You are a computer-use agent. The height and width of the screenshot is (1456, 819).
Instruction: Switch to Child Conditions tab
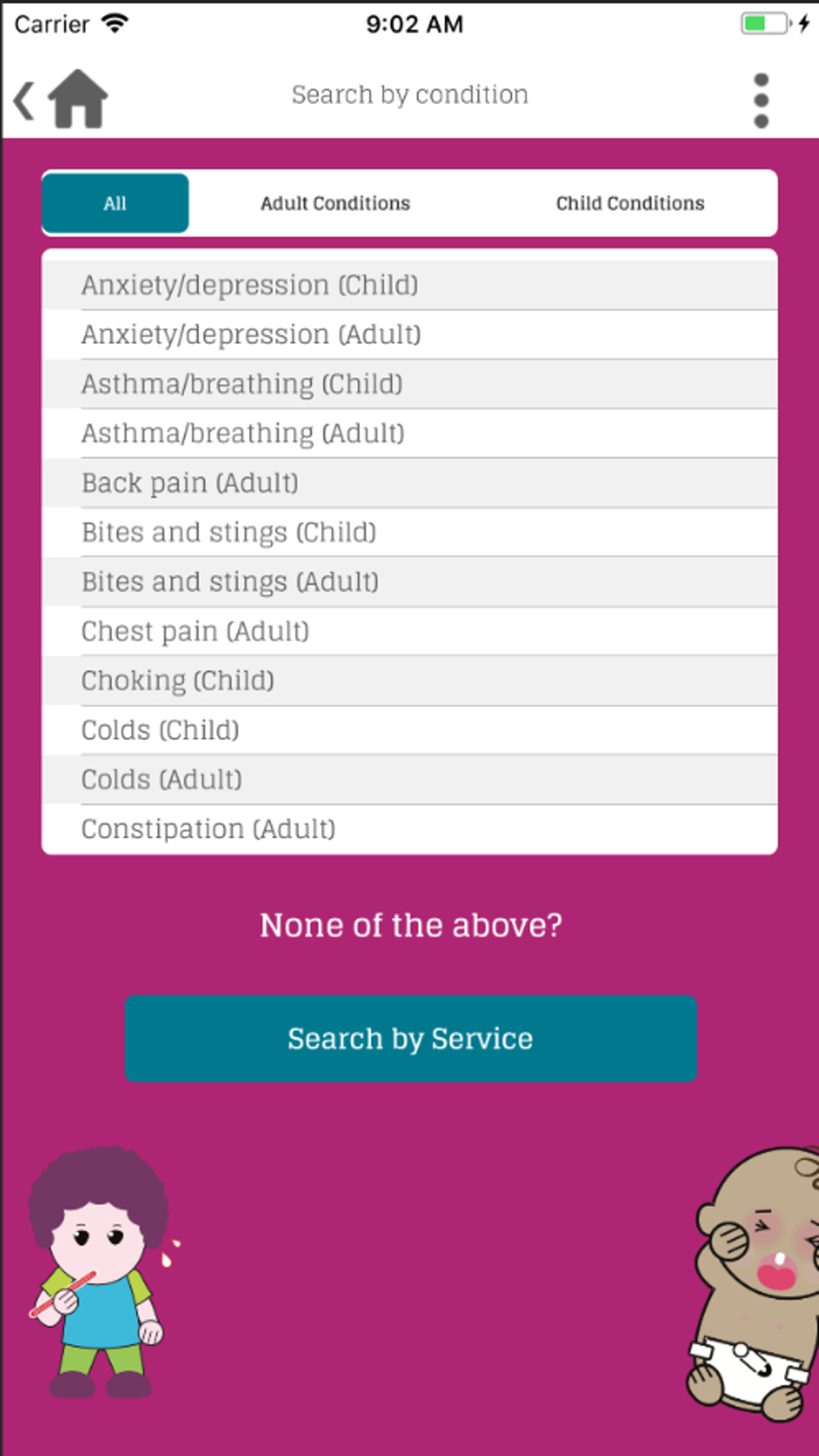[630, 203]
